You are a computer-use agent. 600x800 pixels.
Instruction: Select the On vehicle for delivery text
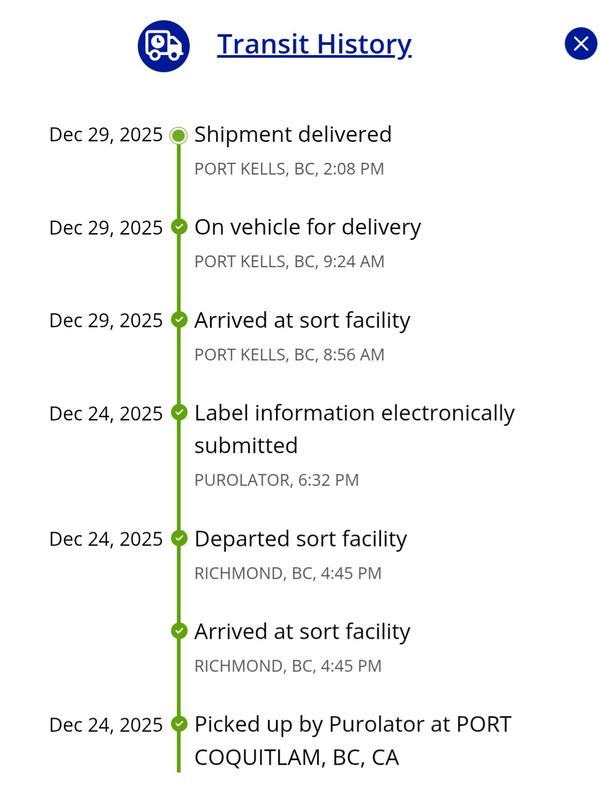point(308,227)
